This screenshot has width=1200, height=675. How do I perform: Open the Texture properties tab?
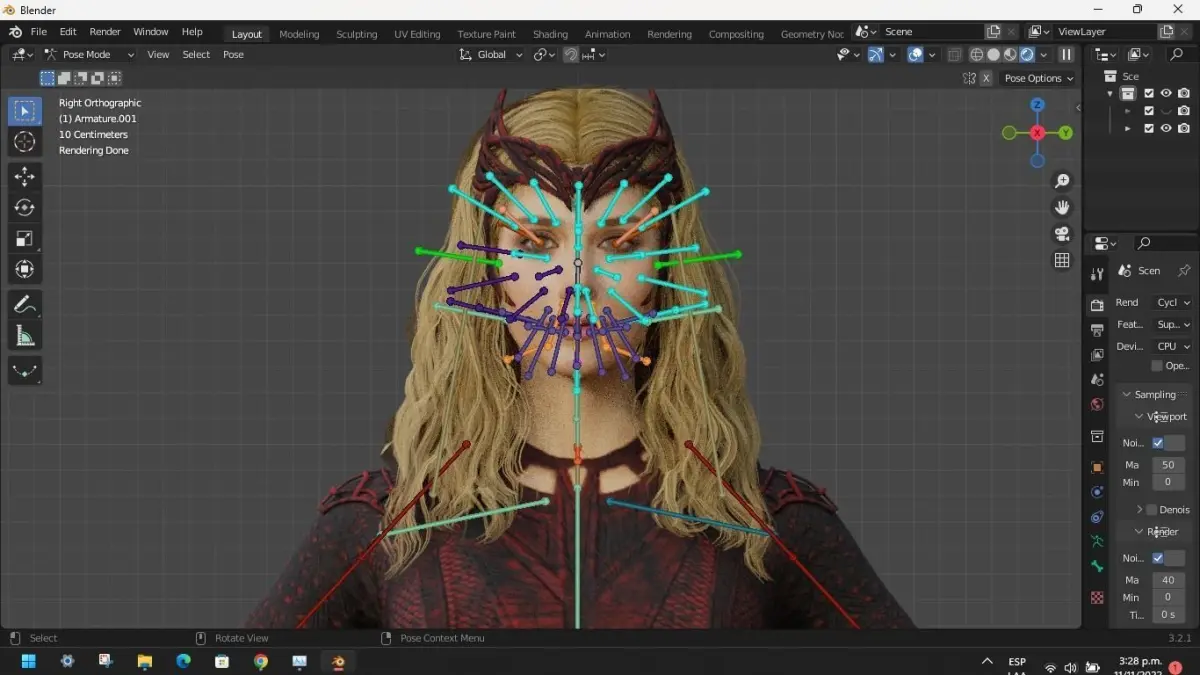(1097, 597)
